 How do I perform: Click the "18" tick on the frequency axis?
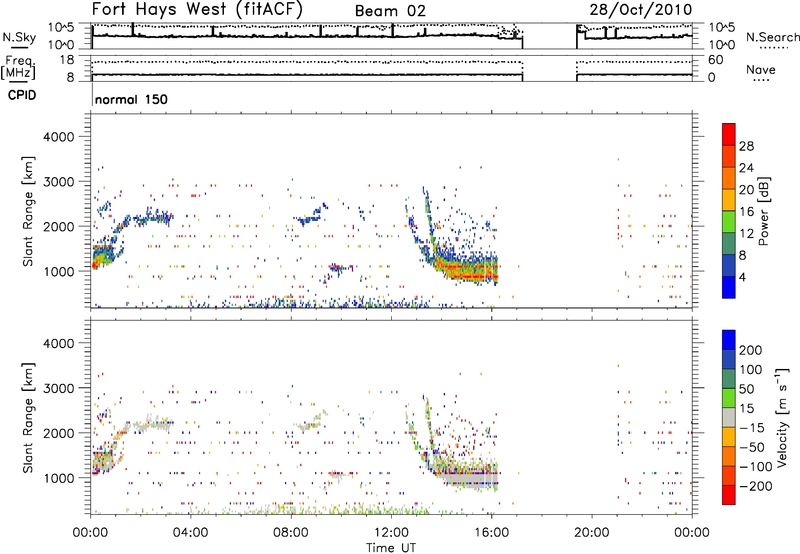(66, 60)
